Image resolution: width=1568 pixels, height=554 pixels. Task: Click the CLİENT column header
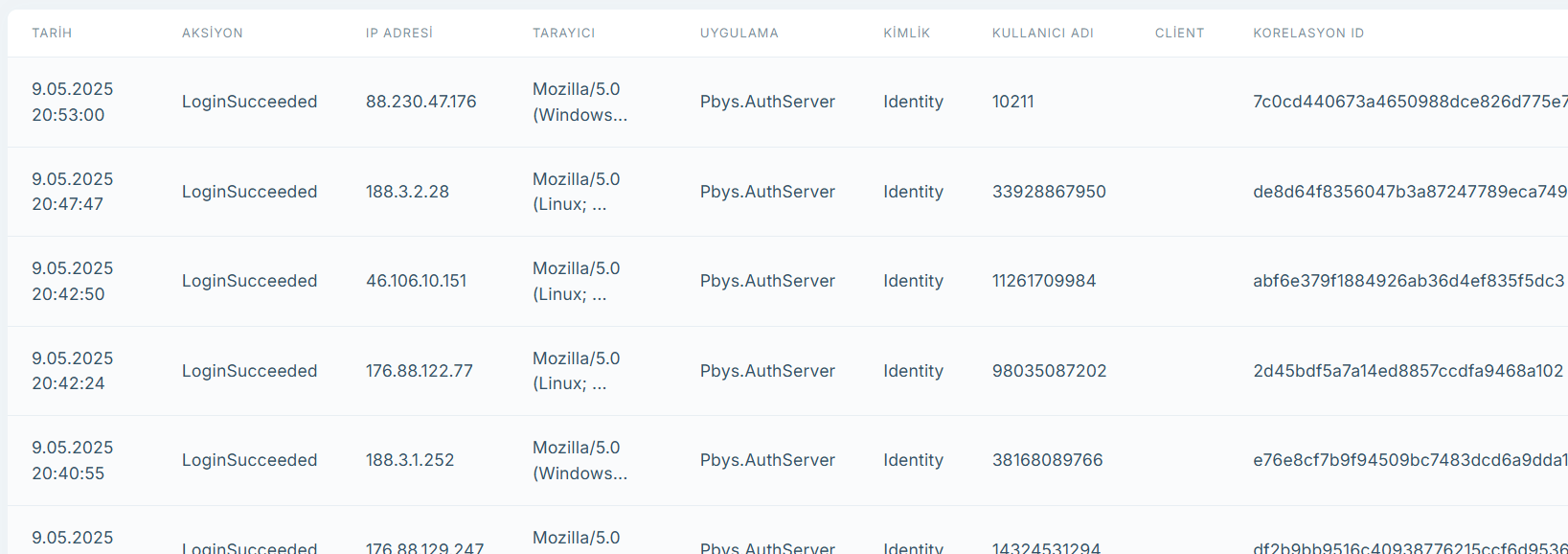pos(1179,33)
